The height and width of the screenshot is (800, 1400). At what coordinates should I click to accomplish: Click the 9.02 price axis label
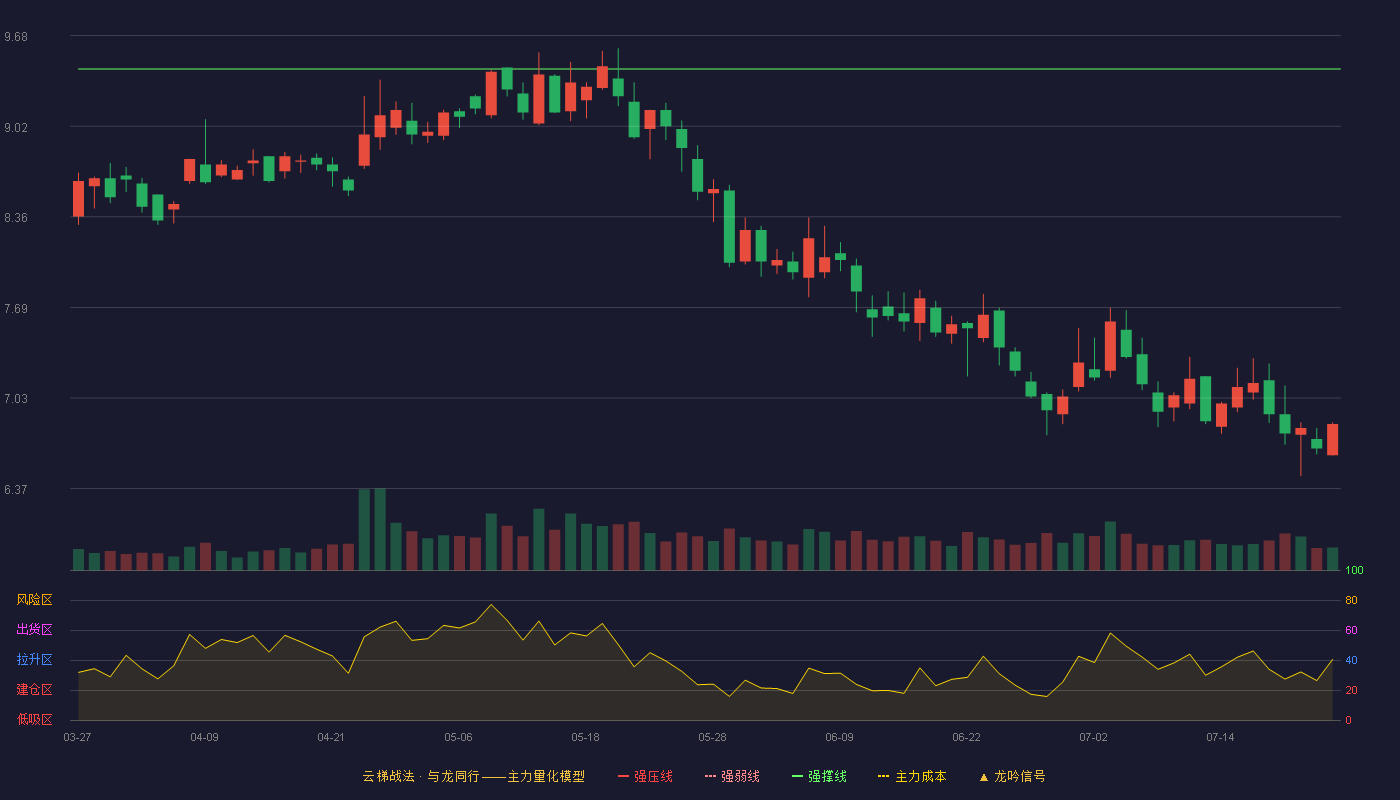point(16,128)
